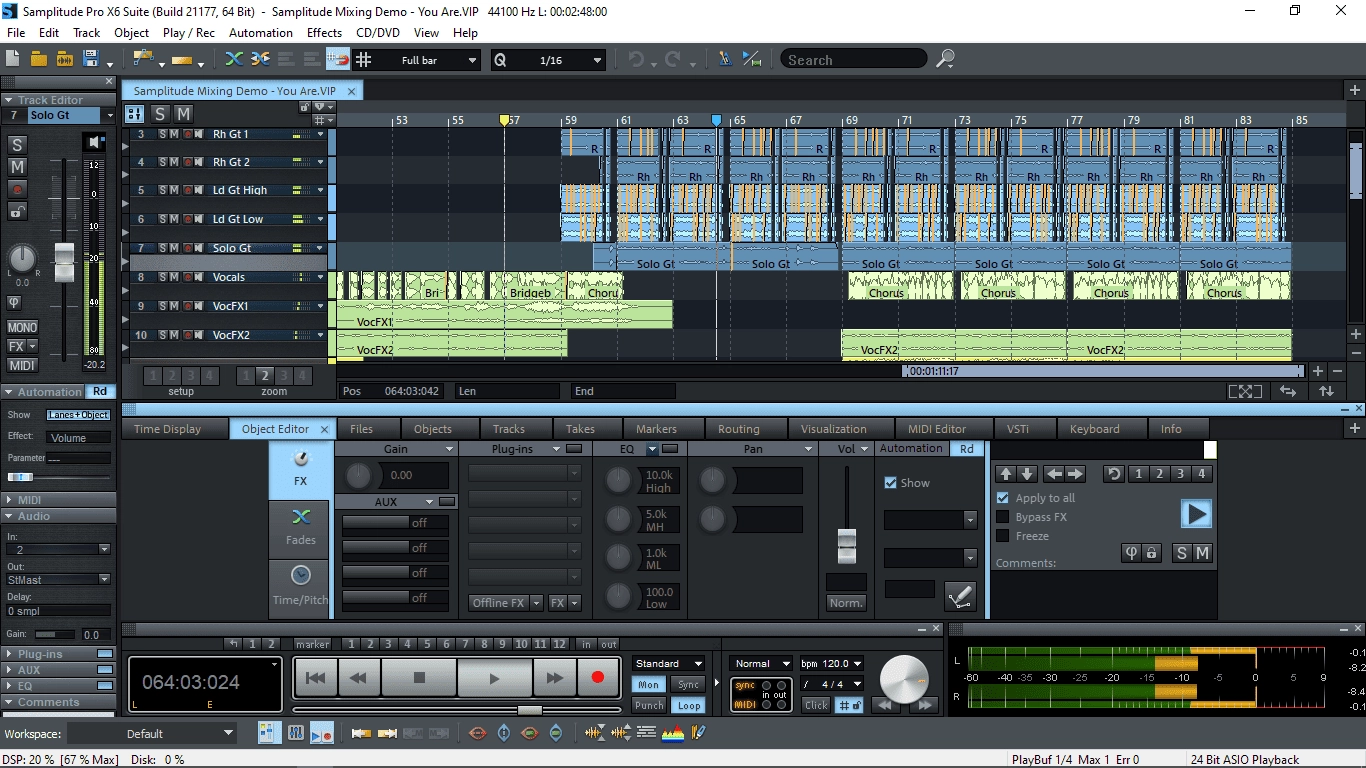The image size is (1366, 768).
Task: Enable Freeze checkbox
Action: coord(1003,536)
